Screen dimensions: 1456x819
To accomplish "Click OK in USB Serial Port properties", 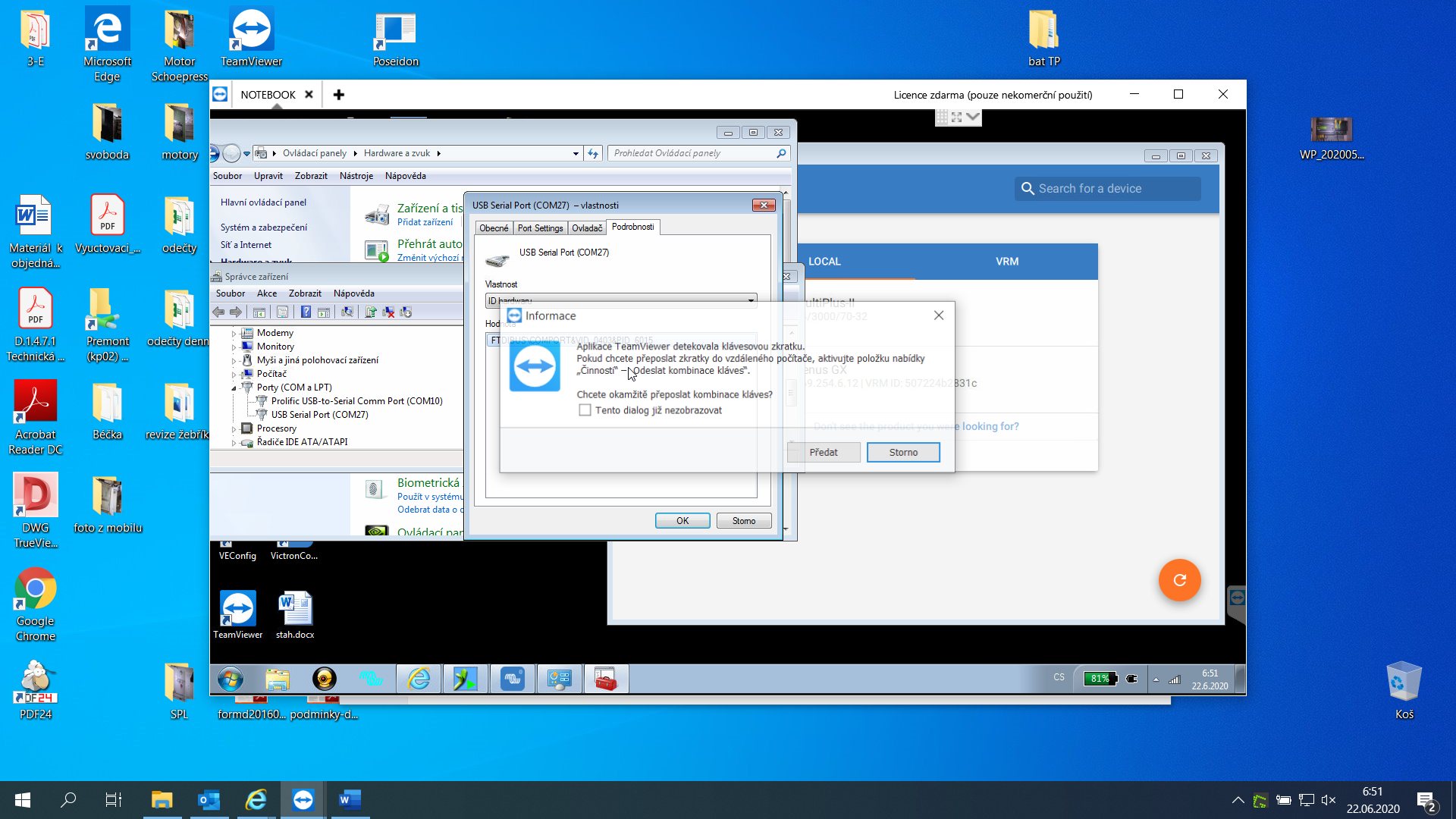I will (x=682, y=520).
